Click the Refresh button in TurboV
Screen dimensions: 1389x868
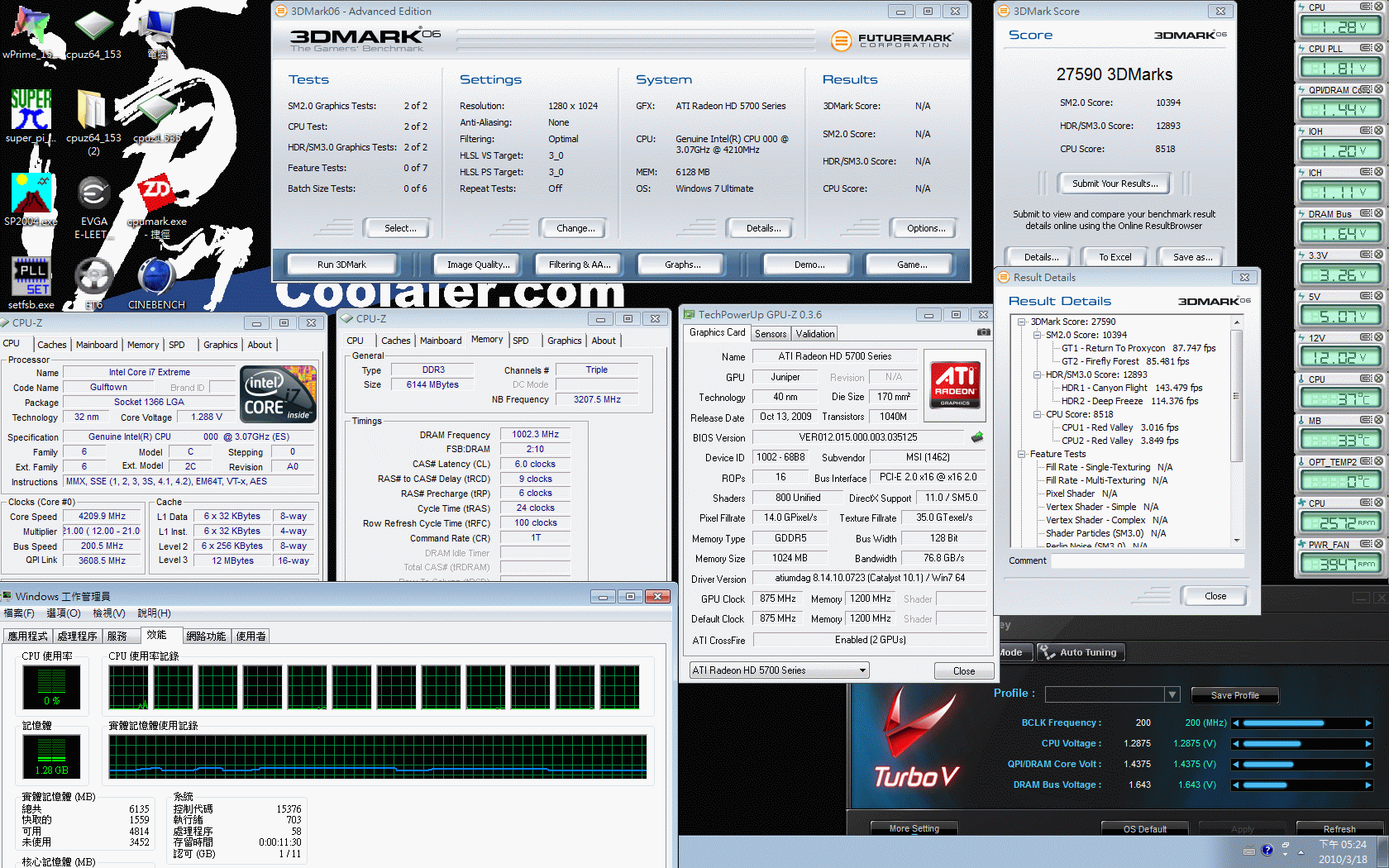[x=1339, y=828]
